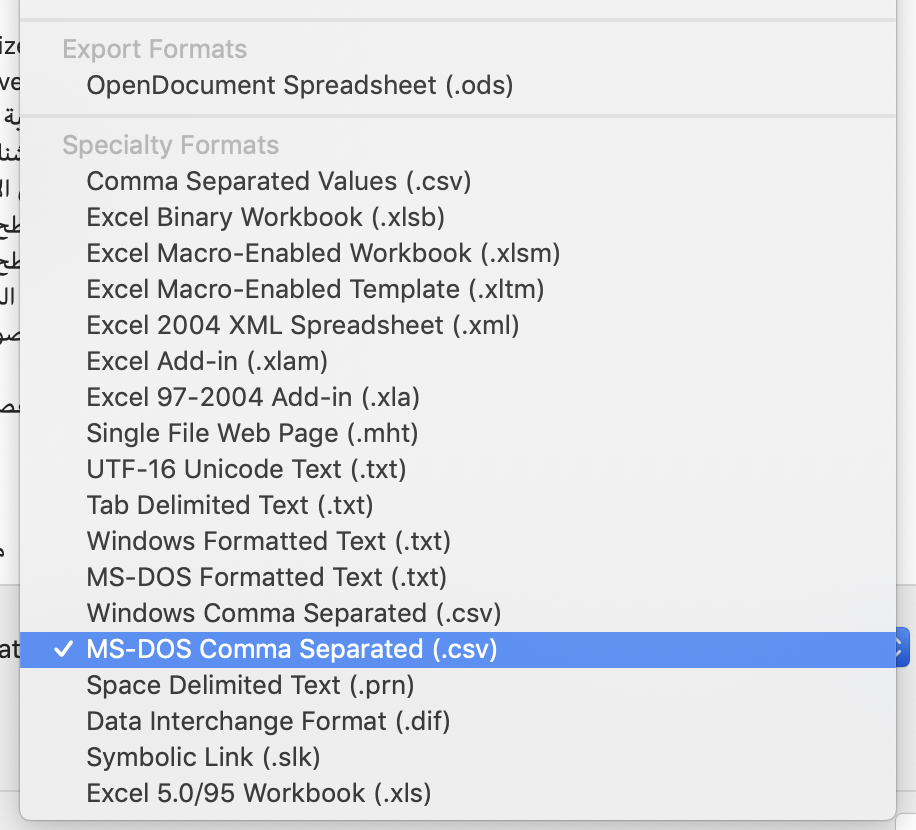
Task: Select Symbolic Link (.slk) format
Action: point(203,757)
